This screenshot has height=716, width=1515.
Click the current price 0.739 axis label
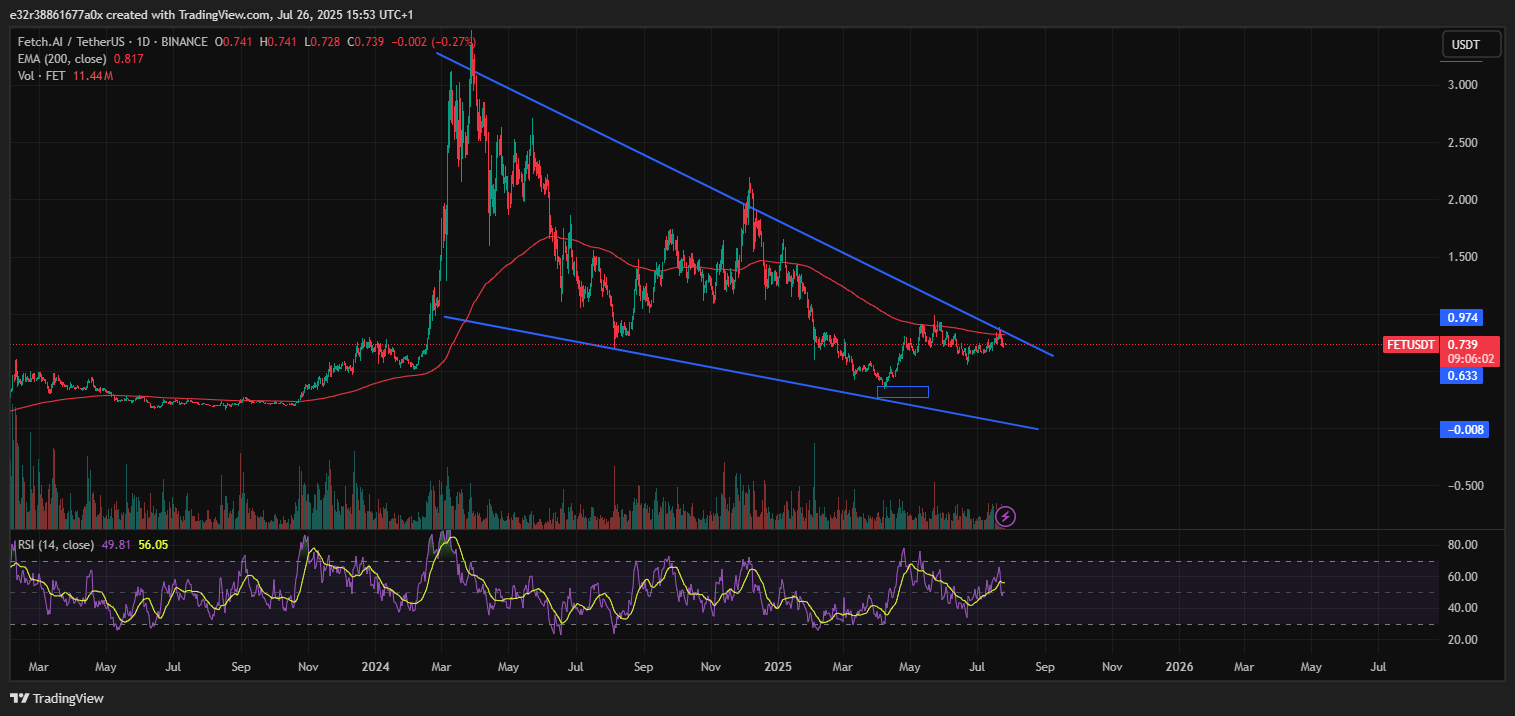coord(1462,345)
